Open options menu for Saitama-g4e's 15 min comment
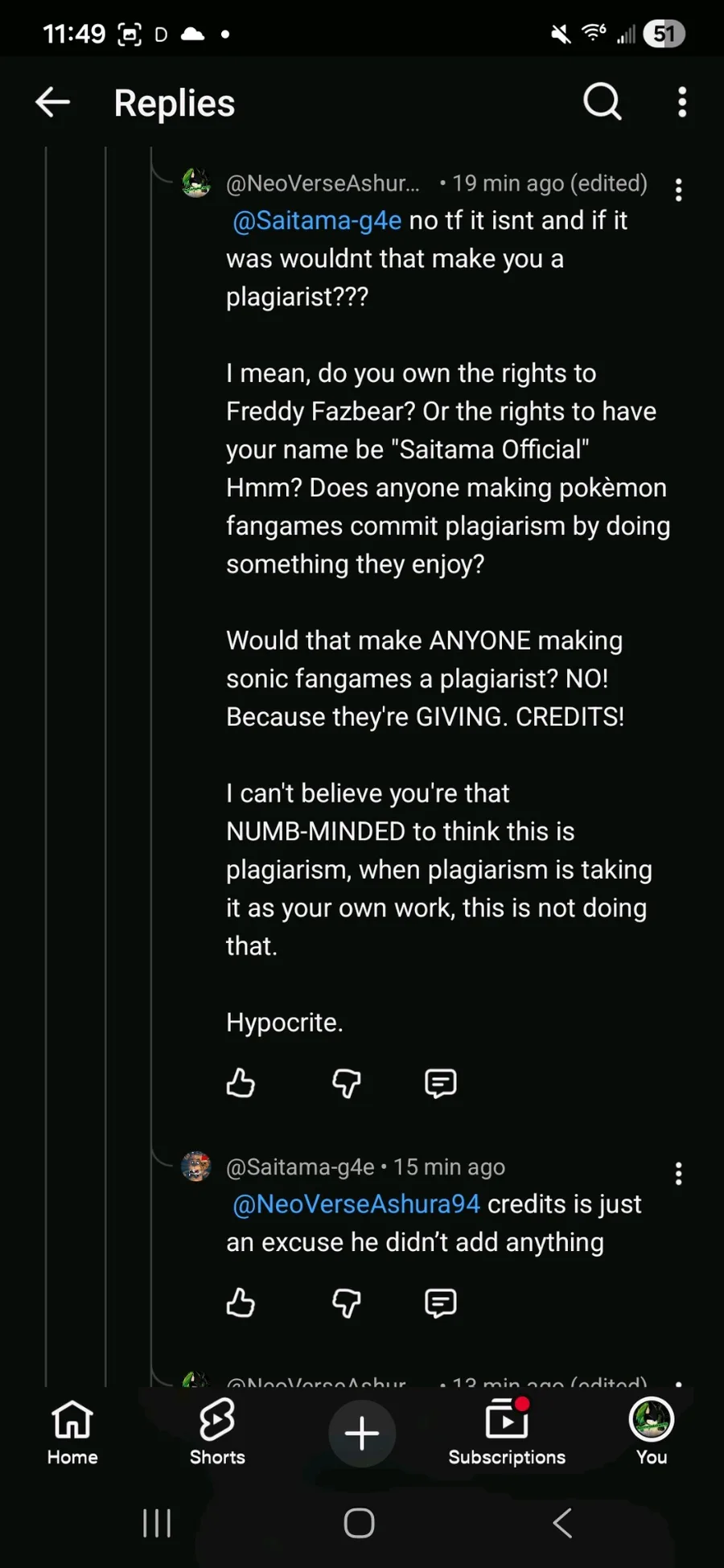The height and width of the screenshot is (1568, 724). [679, 1174]
